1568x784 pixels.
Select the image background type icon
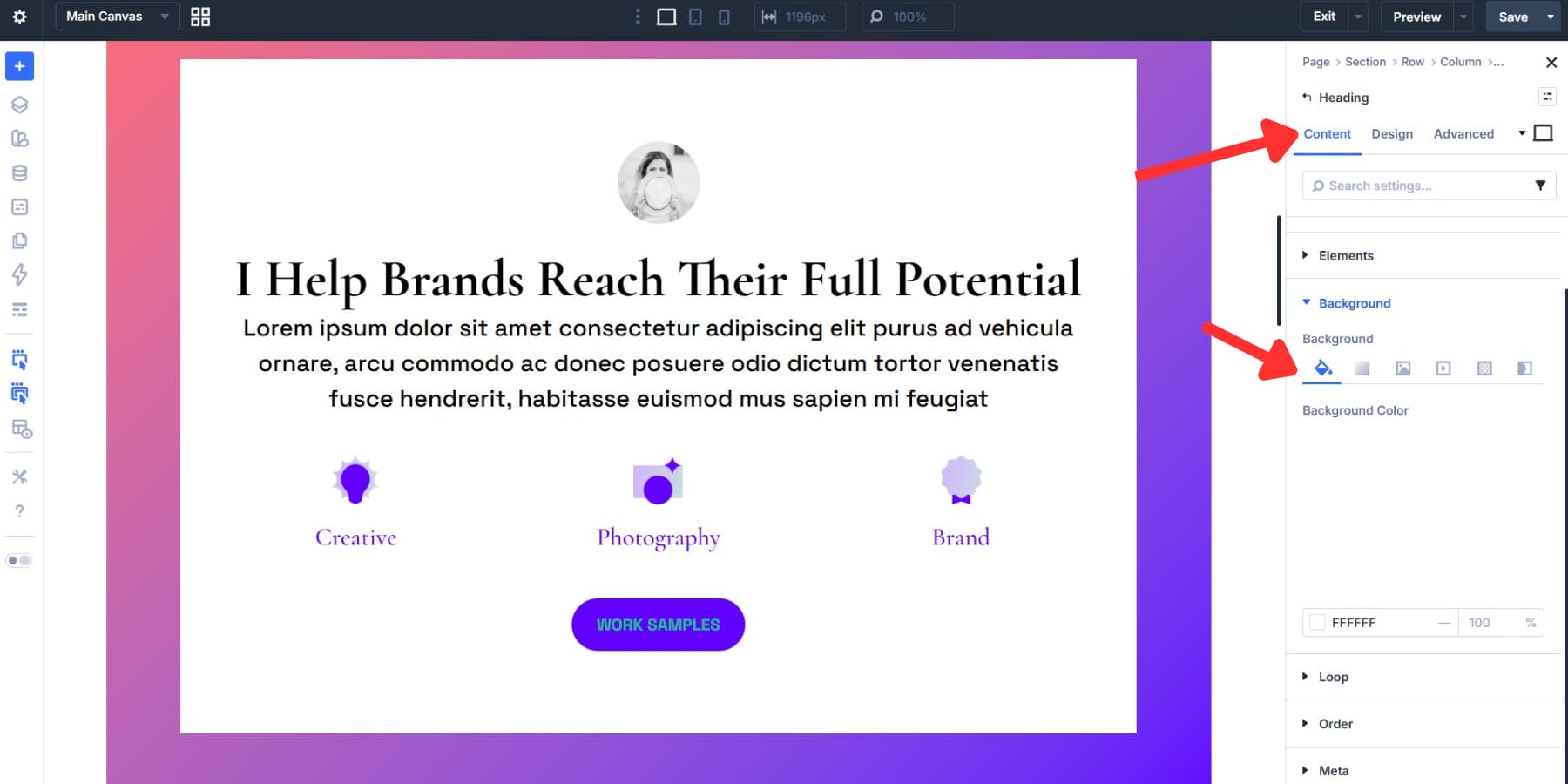tap(1403, 368)
